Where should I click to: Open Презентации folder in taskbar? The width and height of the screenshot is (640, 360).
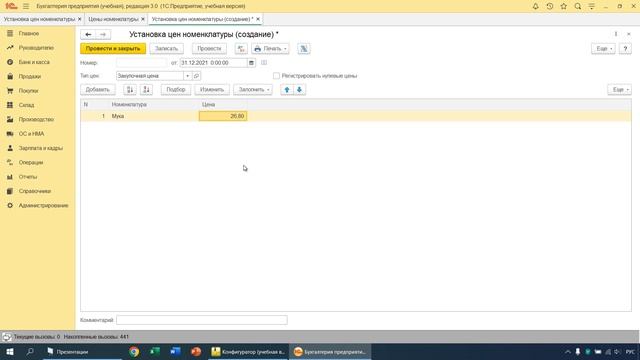(x=82, y=352)
